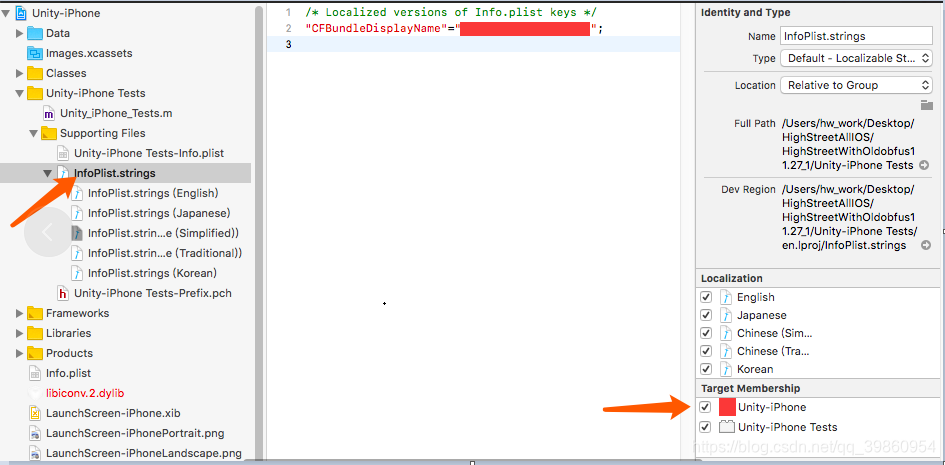Select the InfoPlist.strings (Japanese) file
The height and width of the screenshot is (465, 945).
click(159, 213)
